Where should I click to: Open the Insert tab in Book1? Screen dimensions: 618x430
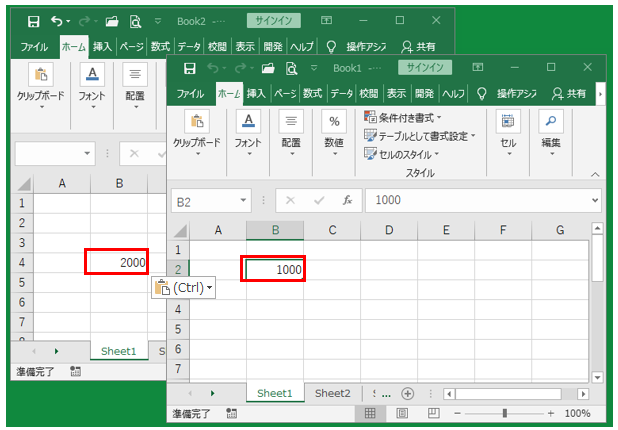coord(256,94)
